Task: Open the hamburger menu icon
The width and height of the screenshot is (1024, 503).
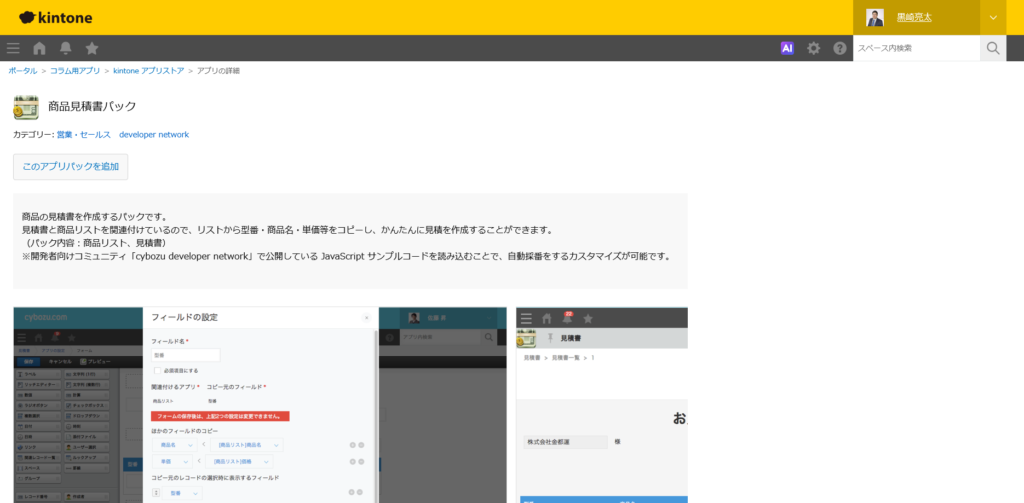Action: coord(13,48)
